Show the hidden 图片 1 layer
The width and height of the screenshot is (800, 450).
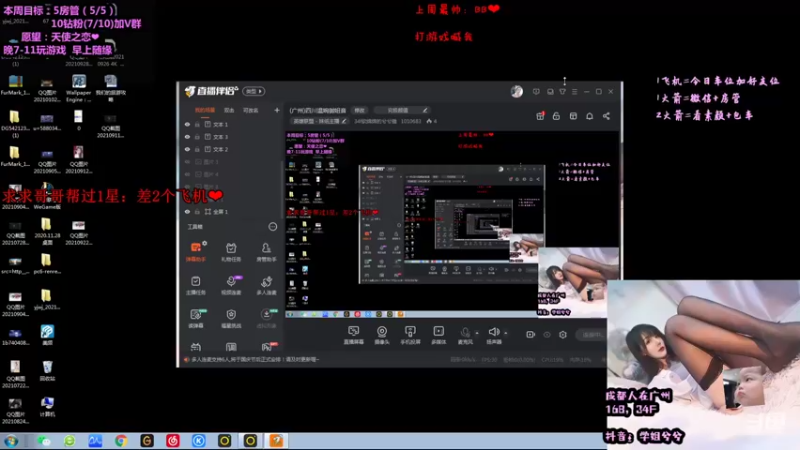pos(187,162)
